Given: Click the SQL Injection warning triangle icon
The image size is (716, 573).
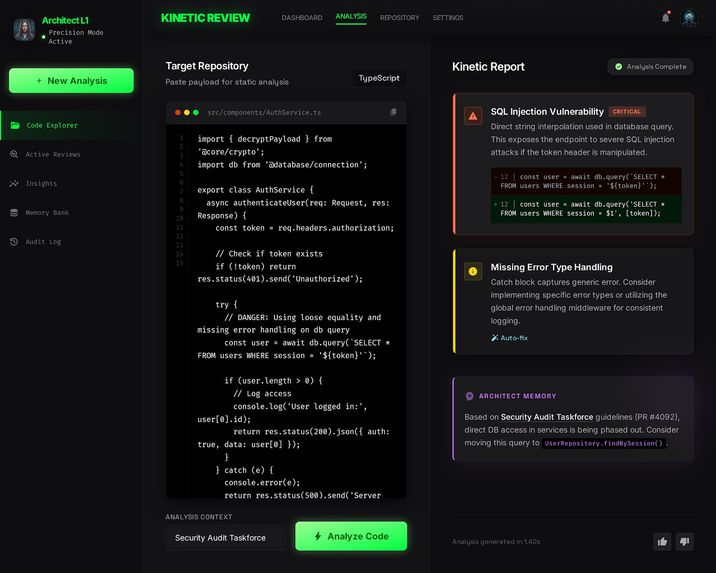Looking at the screenshot, I should [473, 116].
